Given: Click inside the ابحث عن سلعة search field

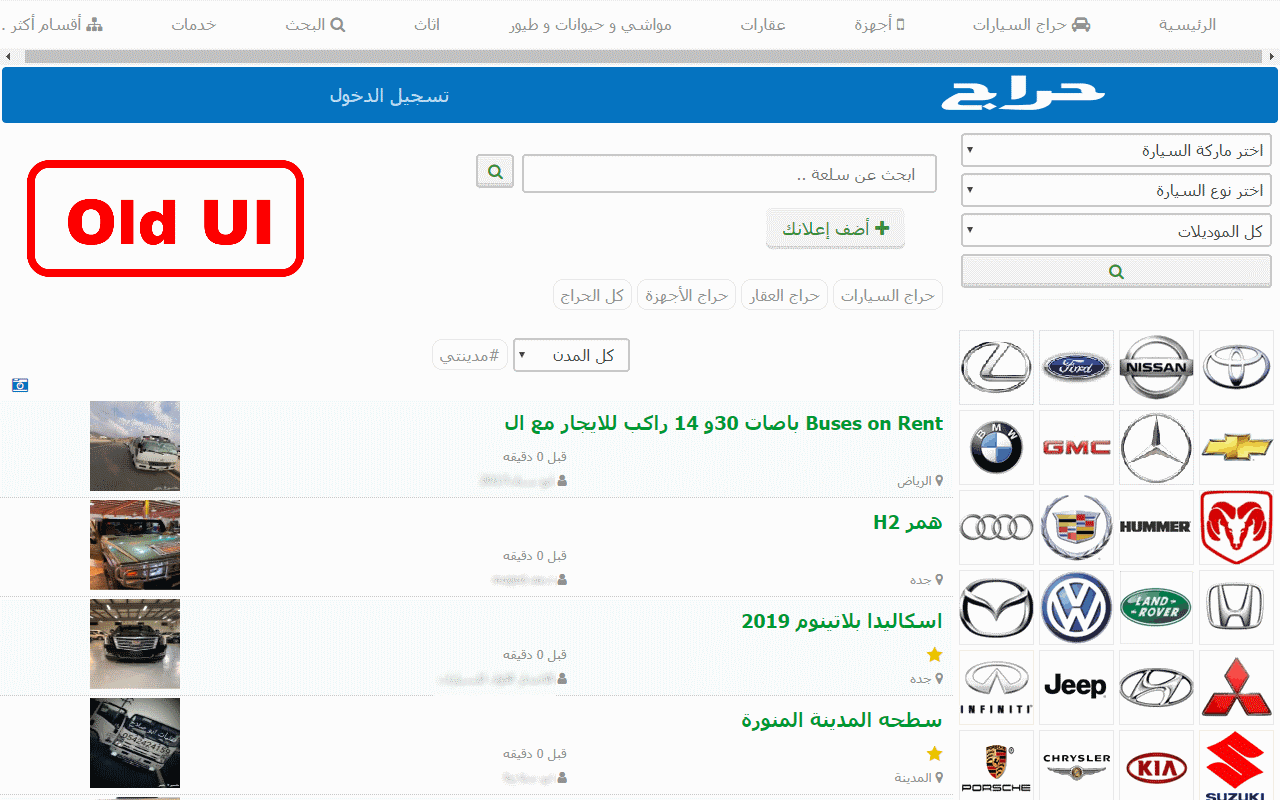Looking at the screenshot, I should pyautogui.click(x=729, y=172).
